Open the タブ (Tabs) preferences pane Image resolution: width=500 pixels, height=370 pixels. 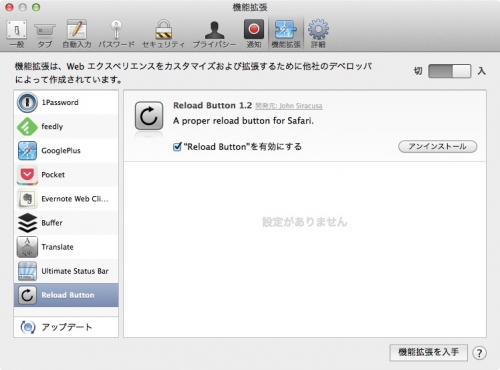pyautogui.click(x=45, y=35)
